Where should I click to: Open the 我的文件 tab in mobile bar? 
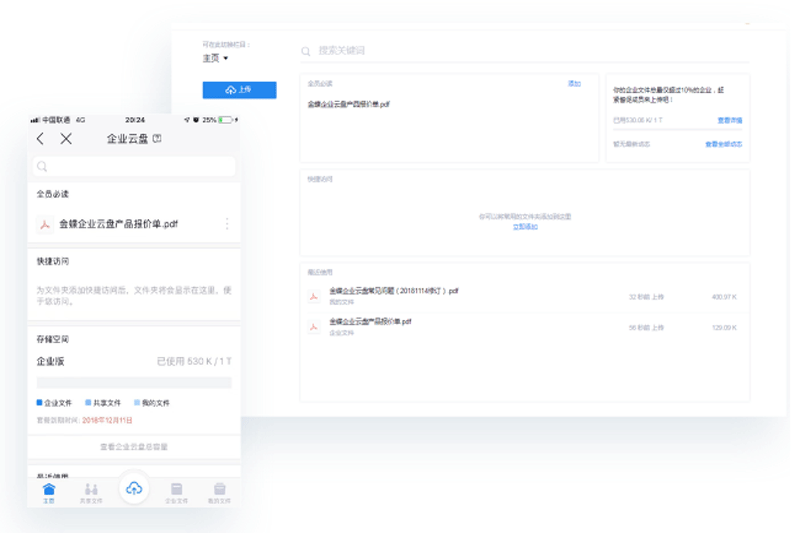[x=219, y=492]
